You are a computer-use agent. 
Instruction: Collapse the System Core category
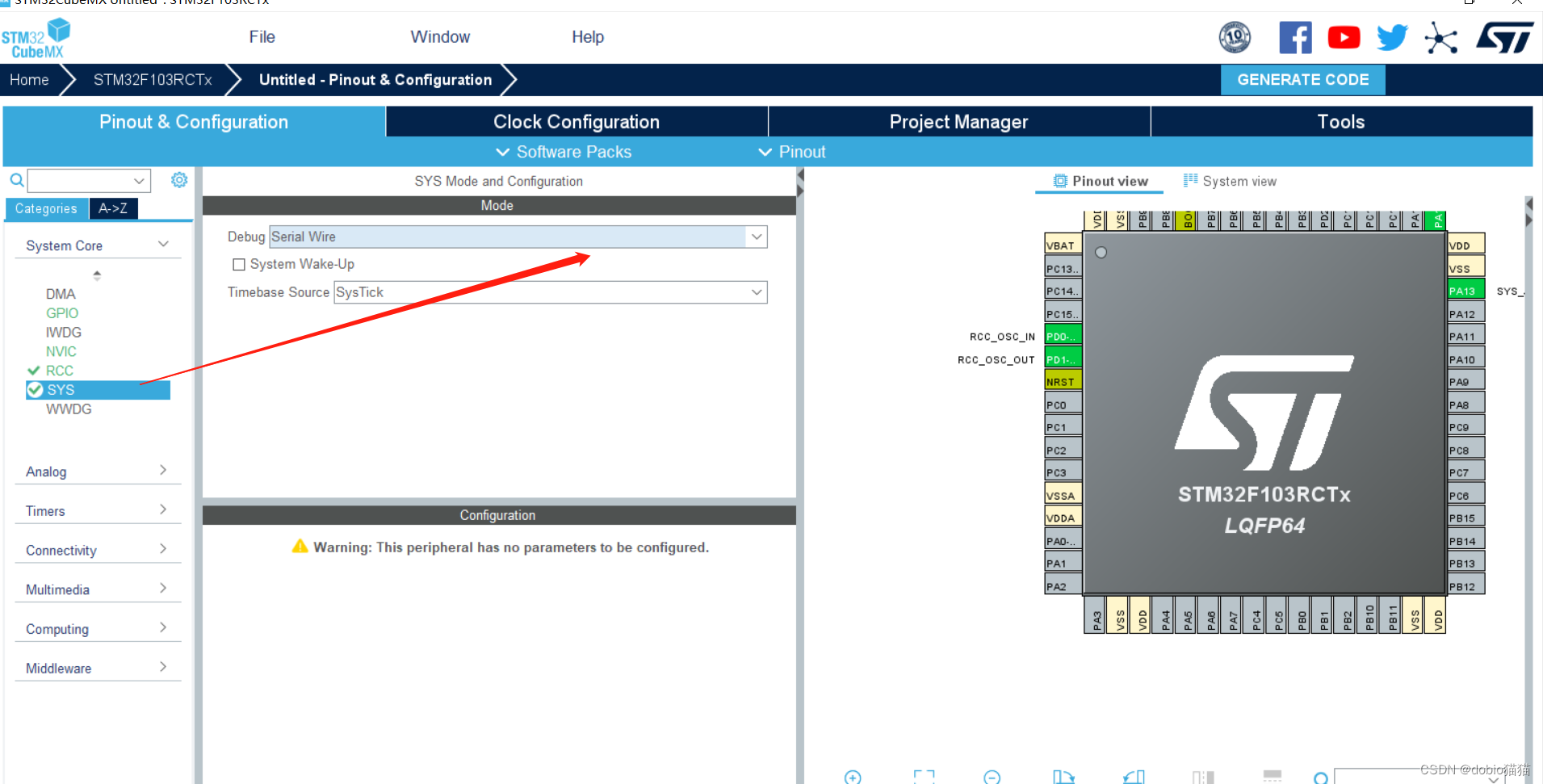(163, 245)
